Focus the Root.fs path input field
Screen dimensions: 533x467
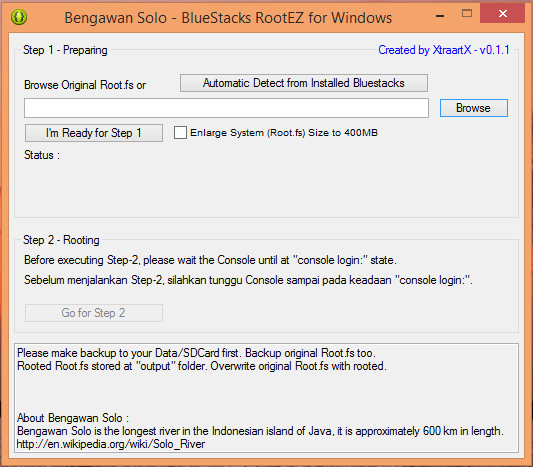pyautogui.click(x=226, y=108)
